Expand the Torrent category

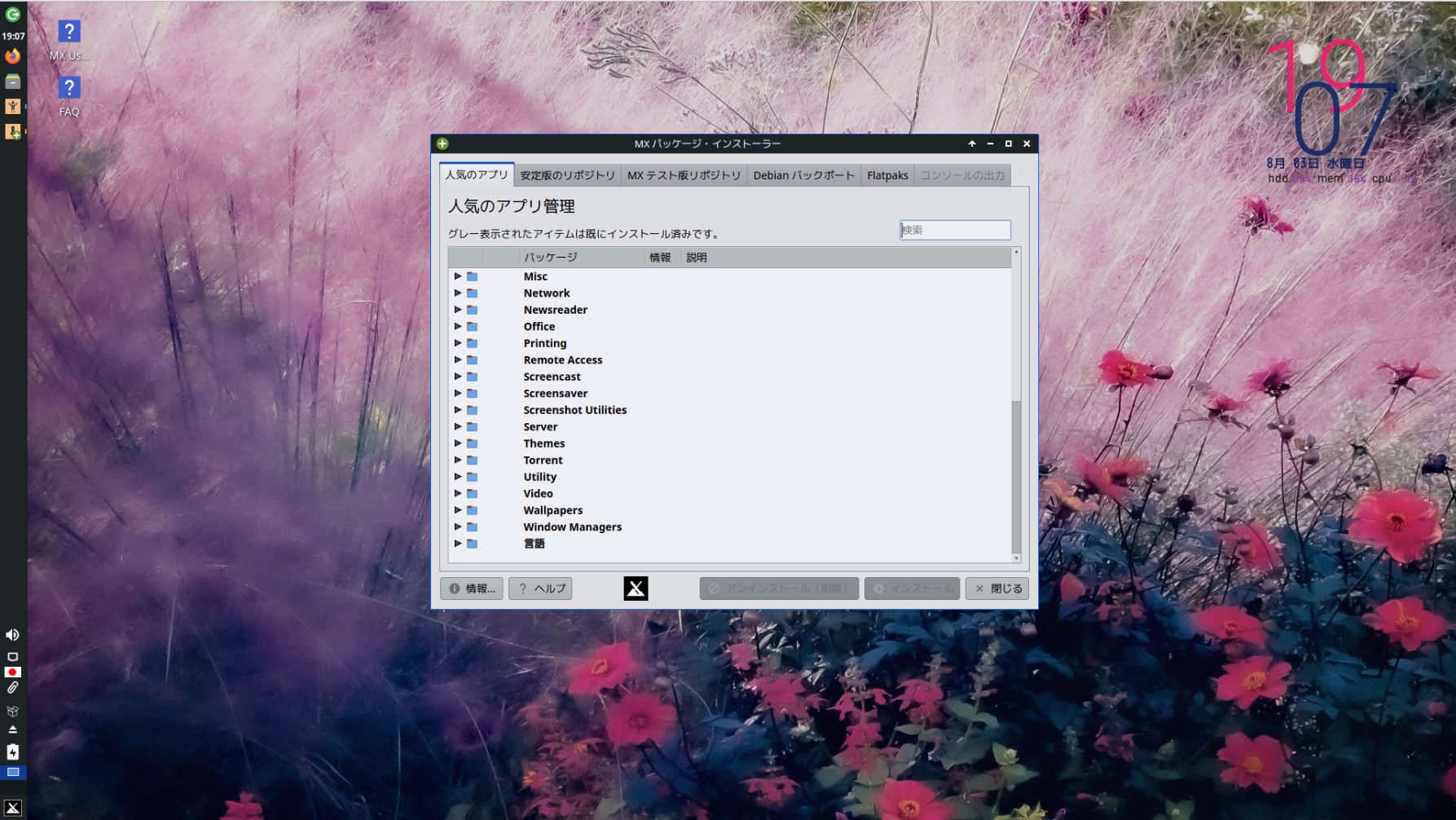458,461
